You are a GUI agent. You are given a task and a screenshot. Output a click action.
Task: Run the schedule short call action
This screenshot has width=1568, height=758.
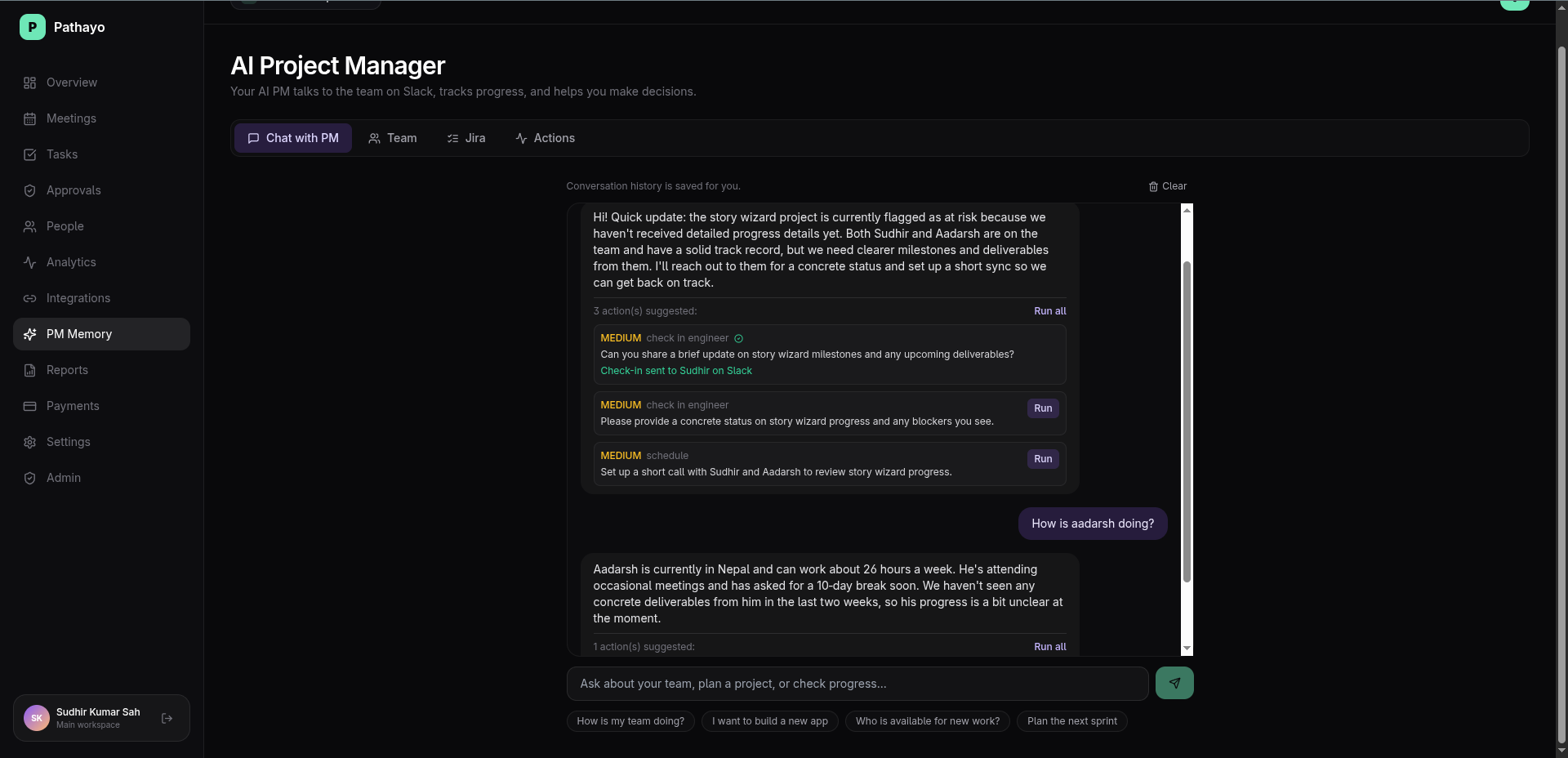1043,459
